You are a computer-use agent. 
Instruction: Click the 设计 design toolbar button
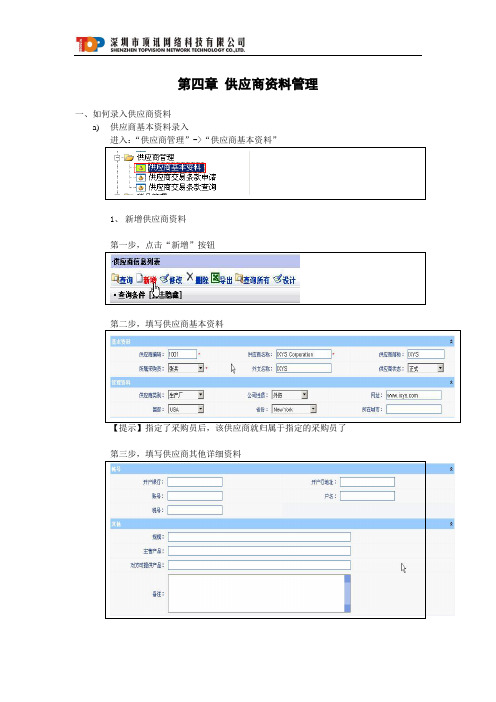click(x=285, y=279)
